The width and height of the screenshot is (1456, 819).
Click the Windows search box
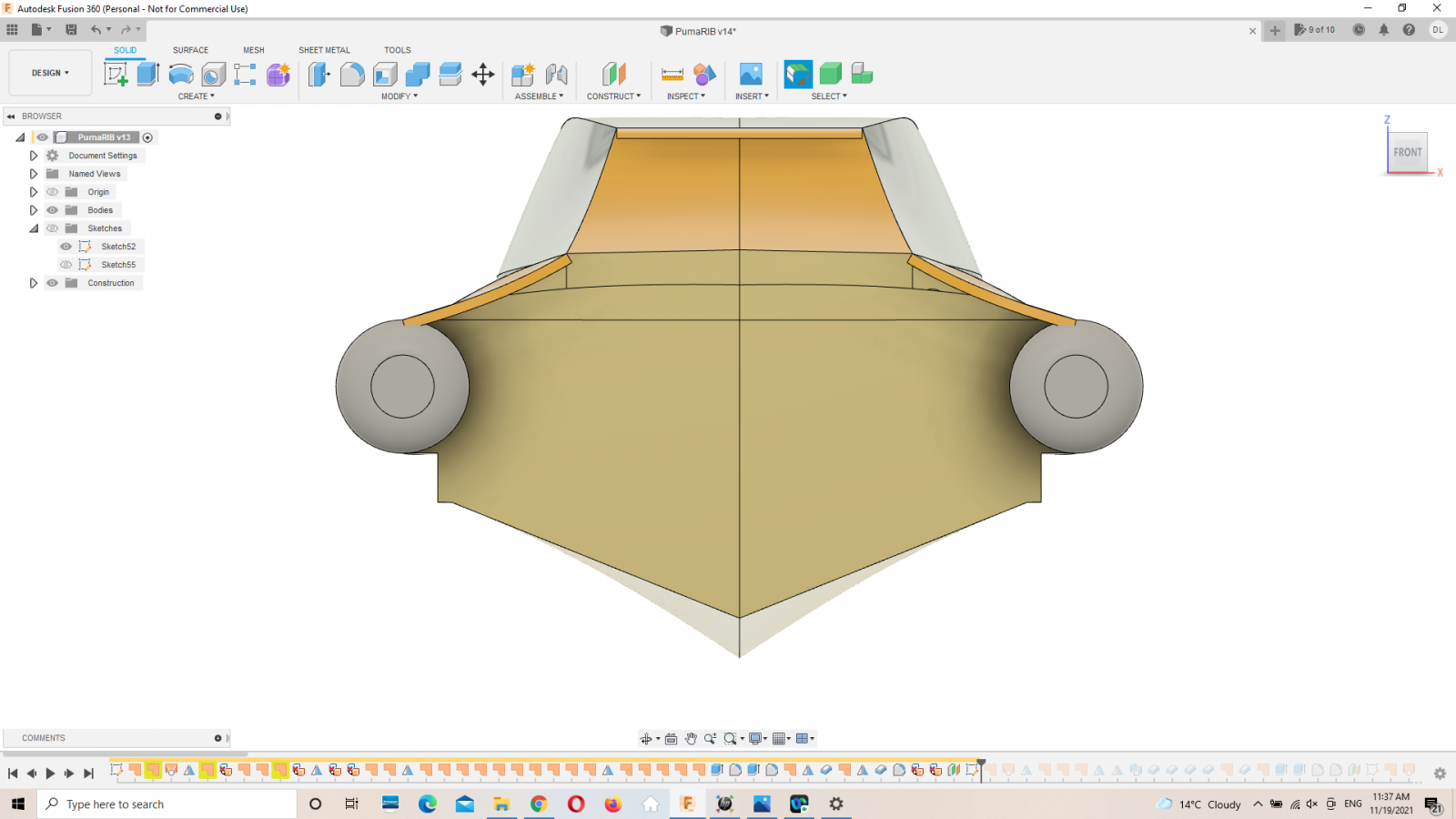click(x=167, y=804)
